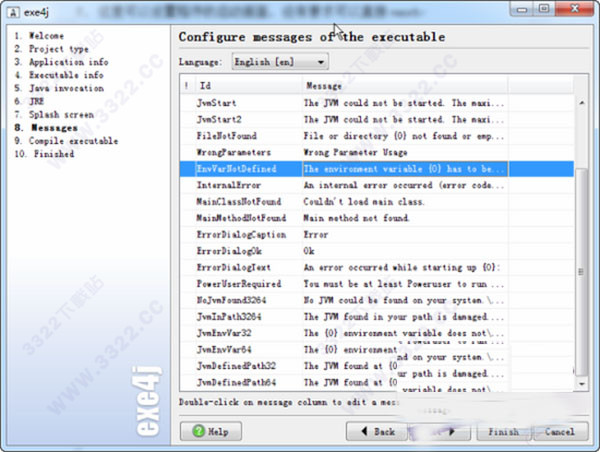Sort by the Message column header
The height and width of the screenshot is (452, 600).
coord(405,86)
